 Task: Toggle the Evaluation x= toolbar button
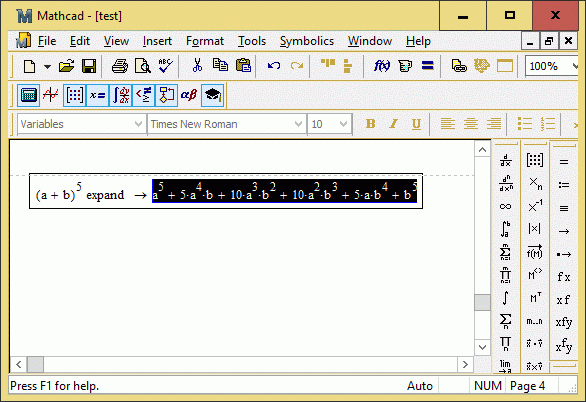(x=98, y=95)
